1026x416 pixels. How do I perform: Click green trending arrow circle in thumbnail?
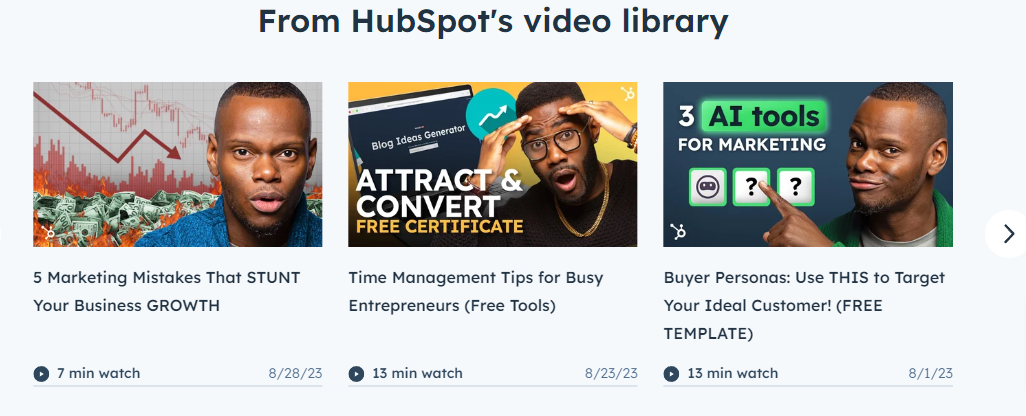[x=491, y=114]
